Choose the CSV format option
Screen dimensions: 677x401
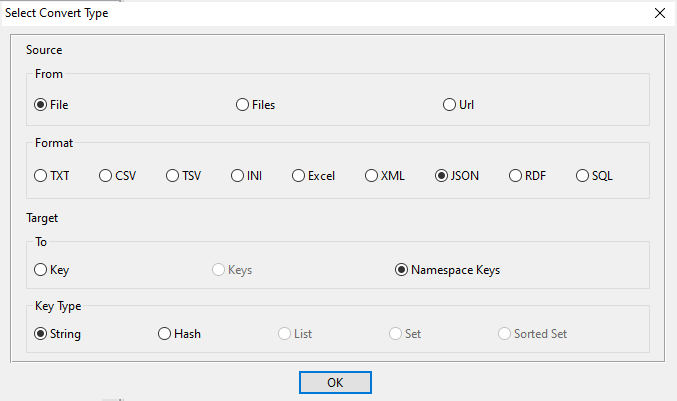tap(106, 176)
